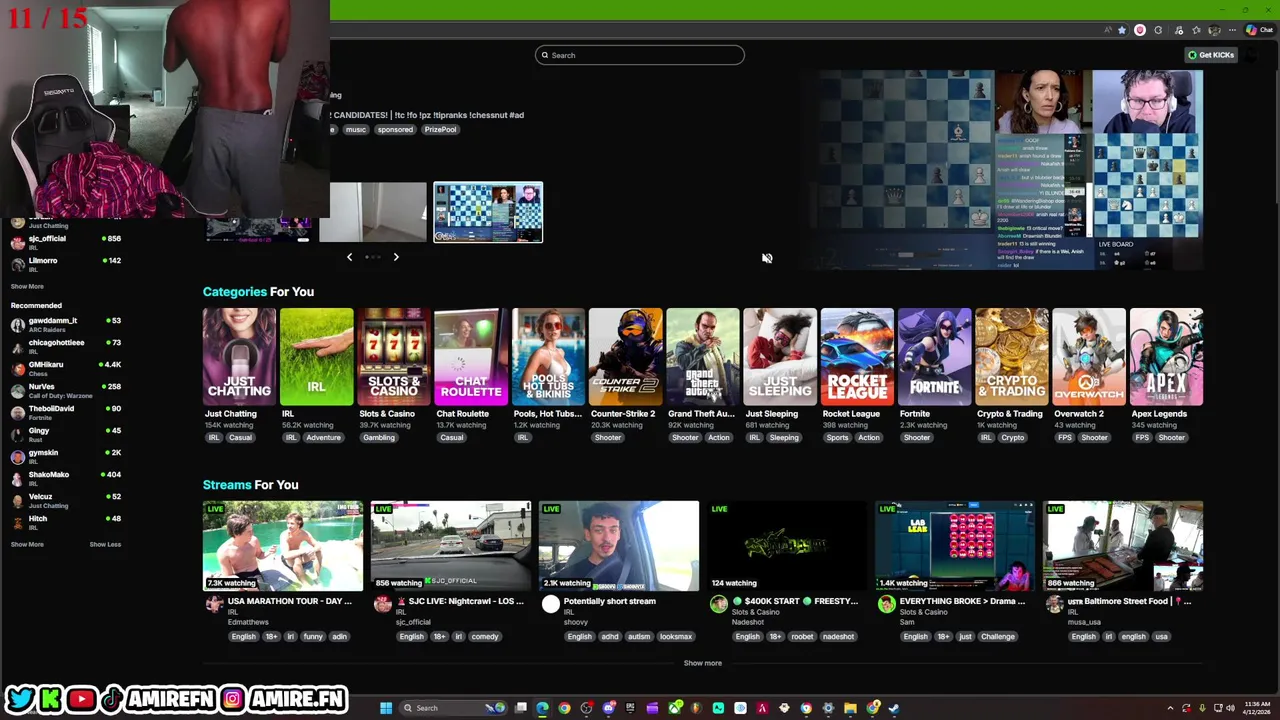Click the PrizePool tag on the featured stream
The width and height of the screenshot is (1280, 720).
pos(440,130)
